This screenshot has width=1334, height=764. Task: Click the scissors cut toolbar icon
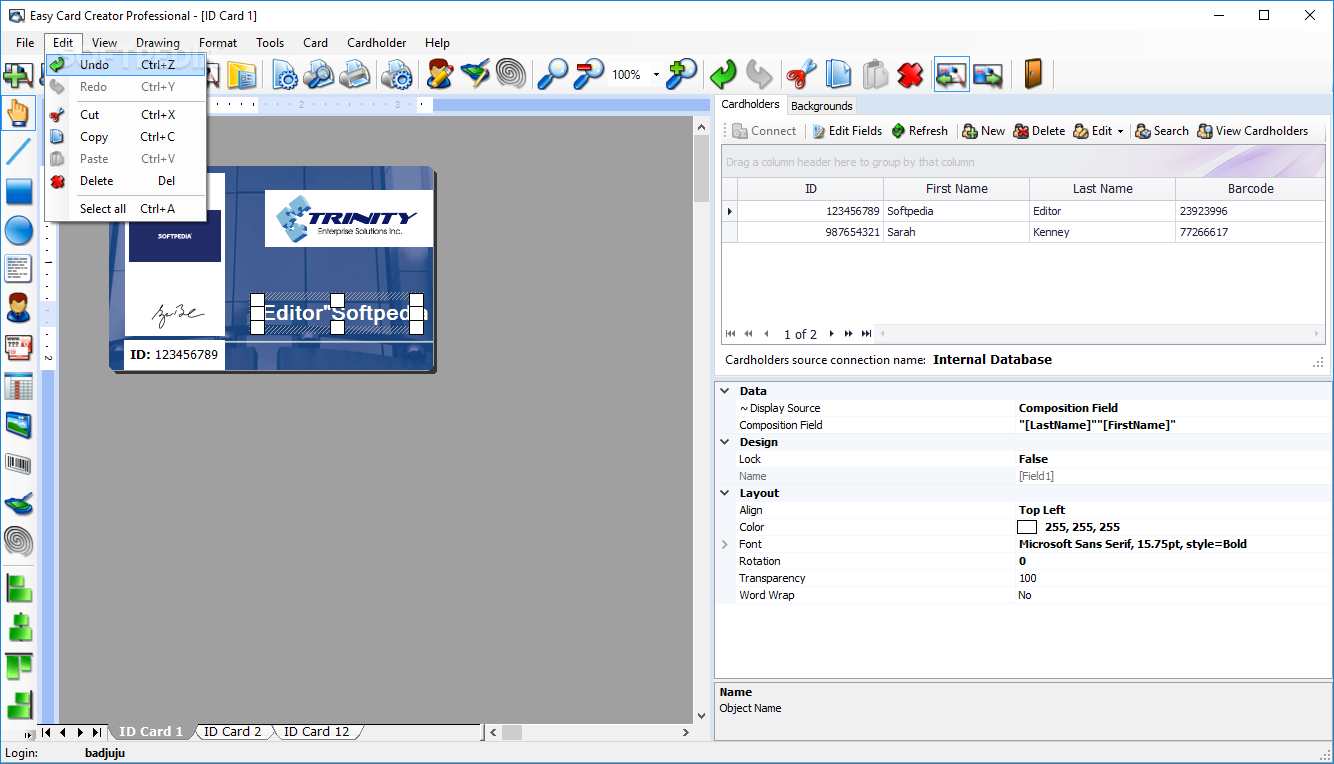tap(801, 75)
